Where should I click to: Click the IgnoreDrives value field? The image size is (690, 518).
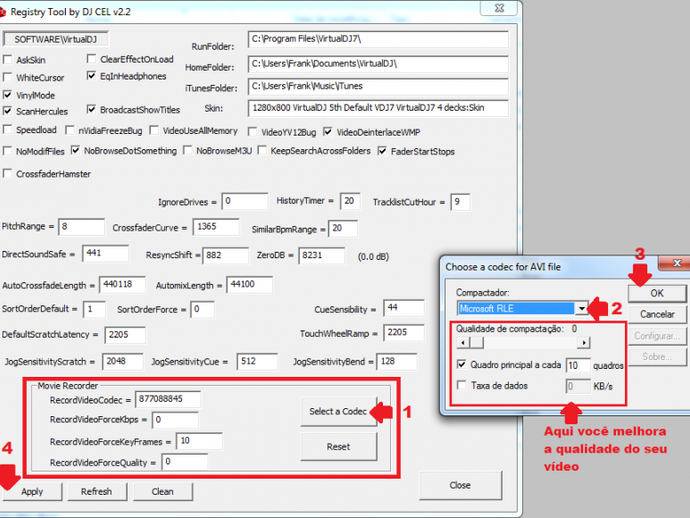tap(245, 201)
